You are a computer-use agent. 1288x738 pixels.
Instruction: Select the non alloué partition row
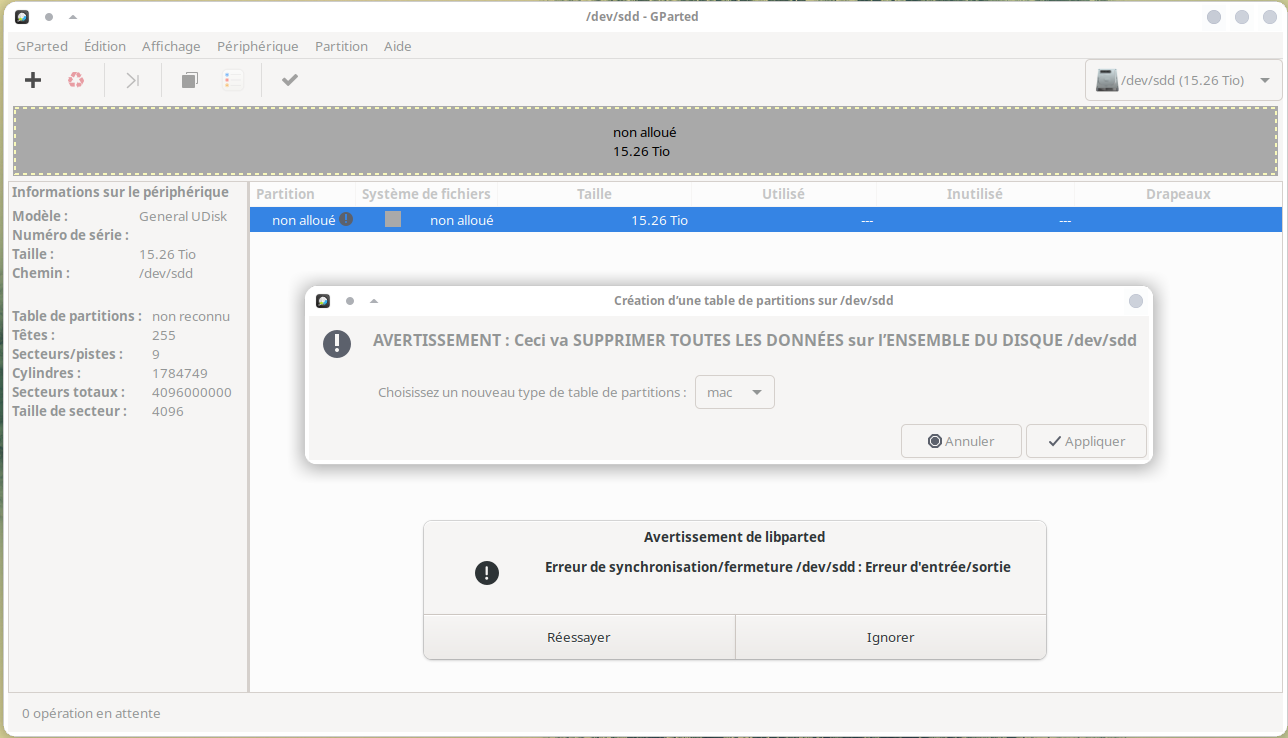(x=766, y=220)
